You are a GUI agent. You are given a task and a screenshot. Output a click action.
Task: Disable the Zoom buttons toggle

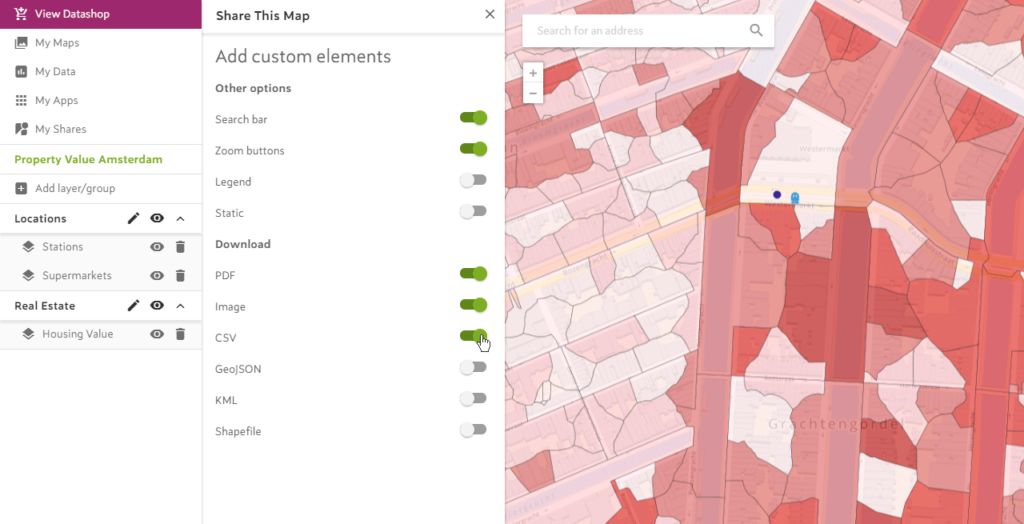(x=473, y=149)
